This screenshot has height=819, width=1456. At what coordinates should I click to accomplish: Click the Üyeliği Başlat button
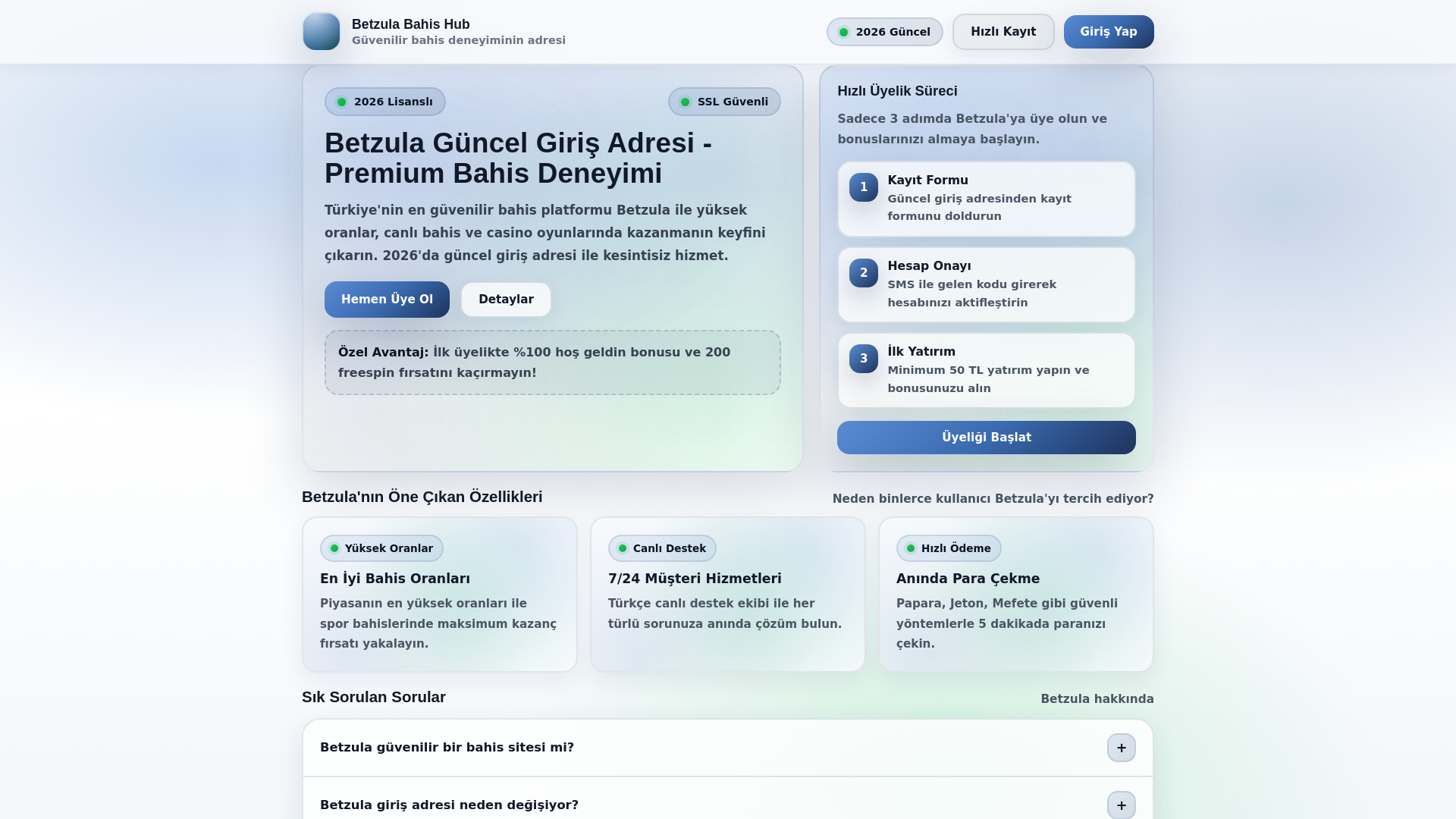coord(986,438)
